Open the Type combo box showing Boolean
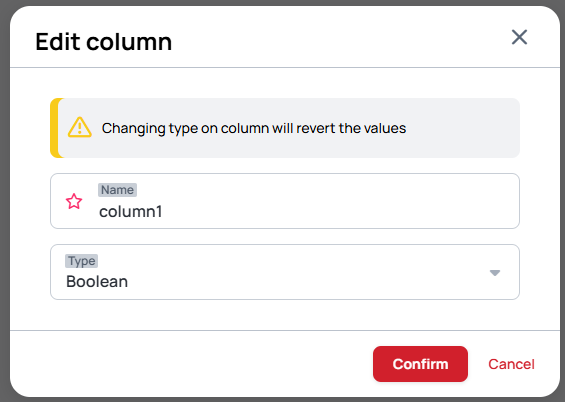The height and width of the screenshot is (402, 565). (285, 272)
